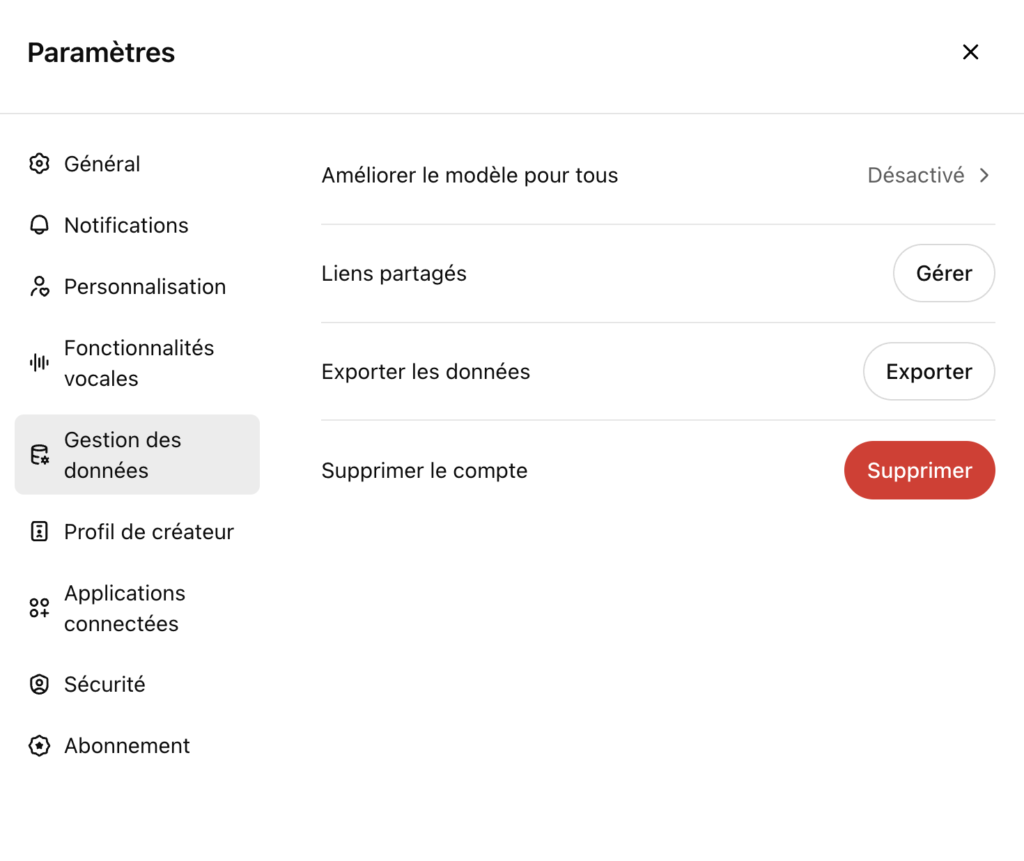Image resolution: width=1024 pixels, height=861 pixels.
Task: Click the Applications connectées apps icon
Action: (39, 607)
